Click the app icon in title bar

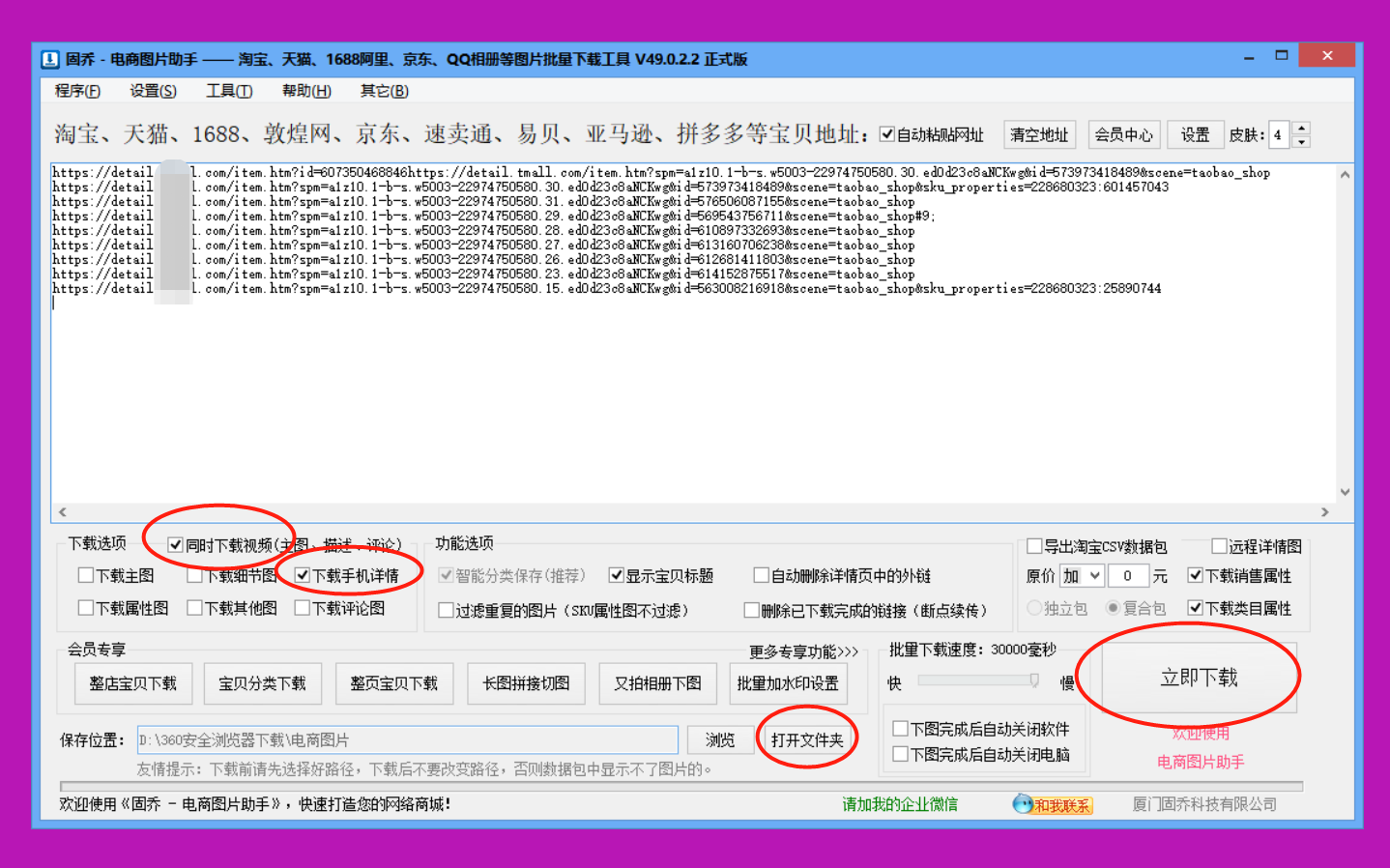click(50, 59)
